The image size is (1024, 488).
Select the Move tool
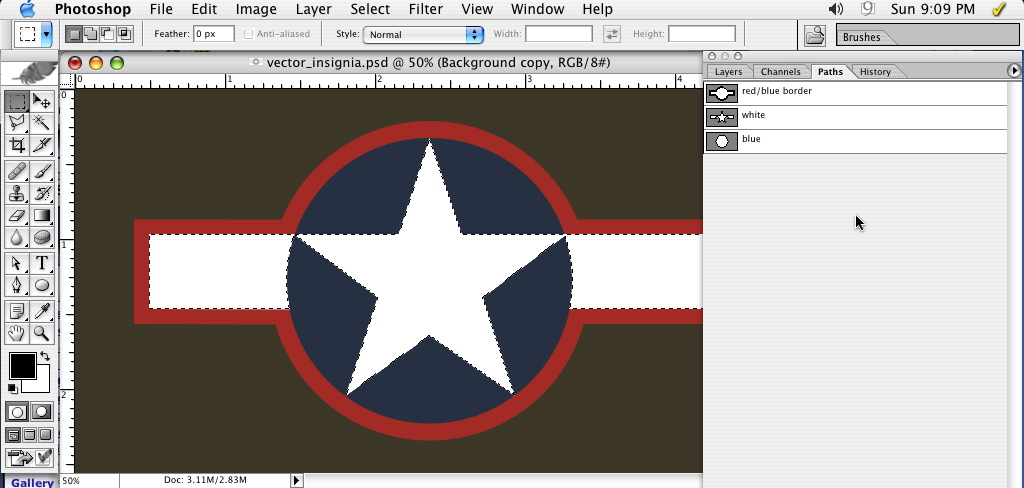click(42, 101)
